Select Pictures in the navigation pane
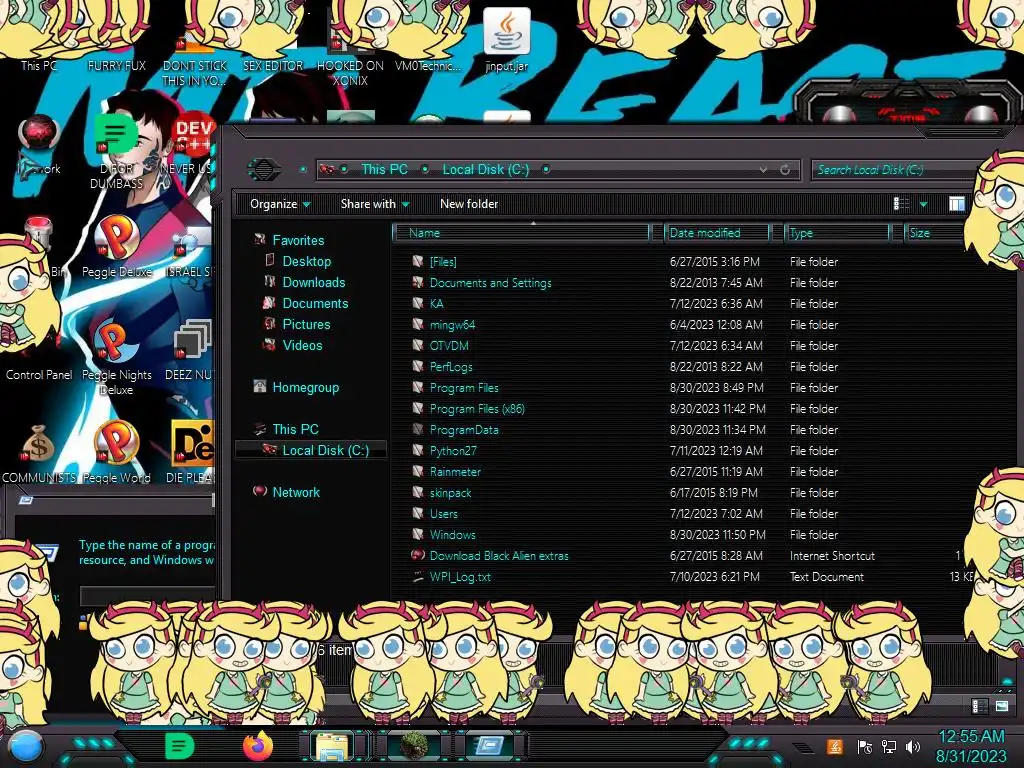 306,324
